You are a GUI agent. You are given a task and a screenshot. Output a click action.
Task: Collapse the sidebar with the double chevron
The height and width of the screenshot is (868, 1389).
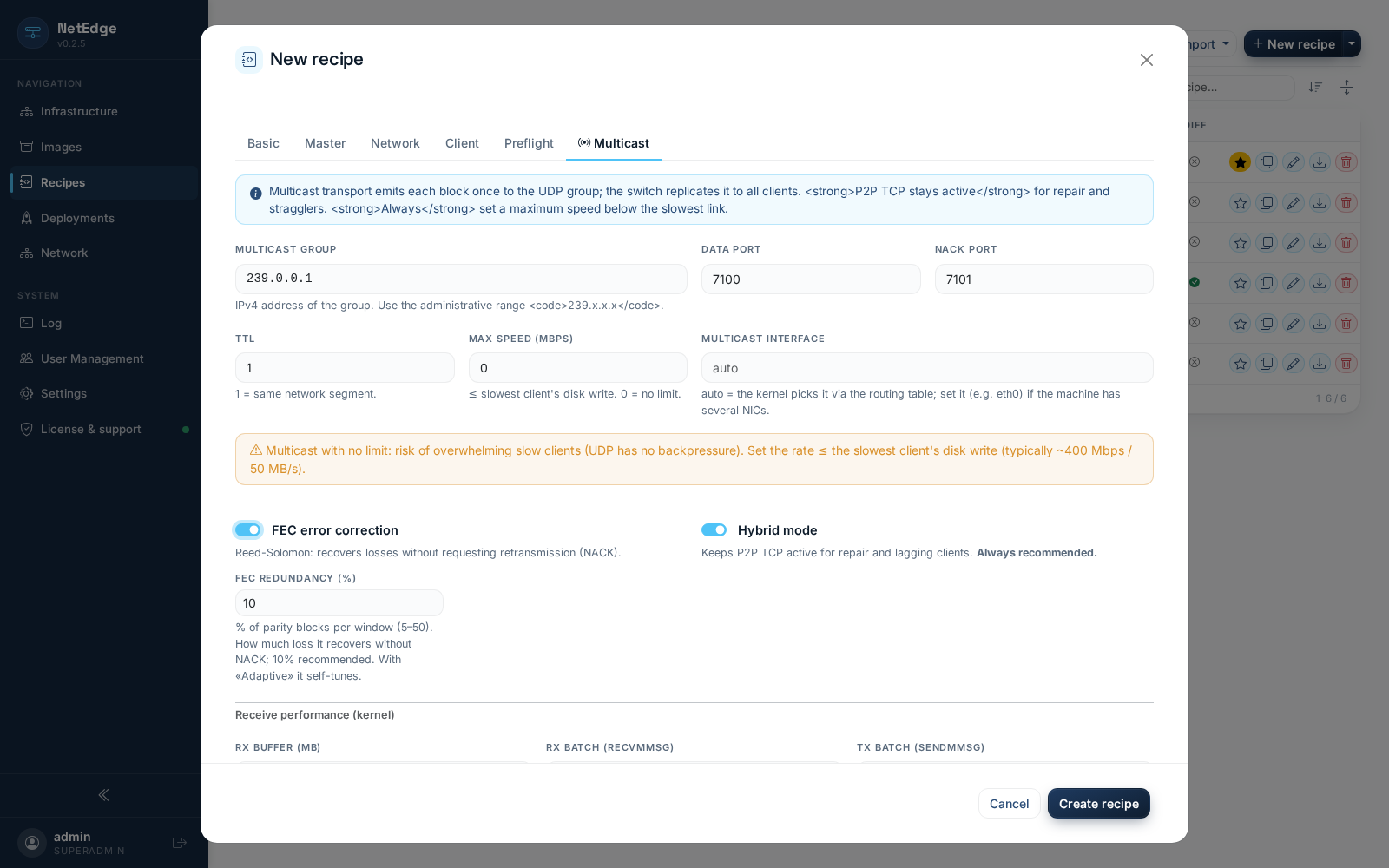pyautogui.click(x=104, y=795)
